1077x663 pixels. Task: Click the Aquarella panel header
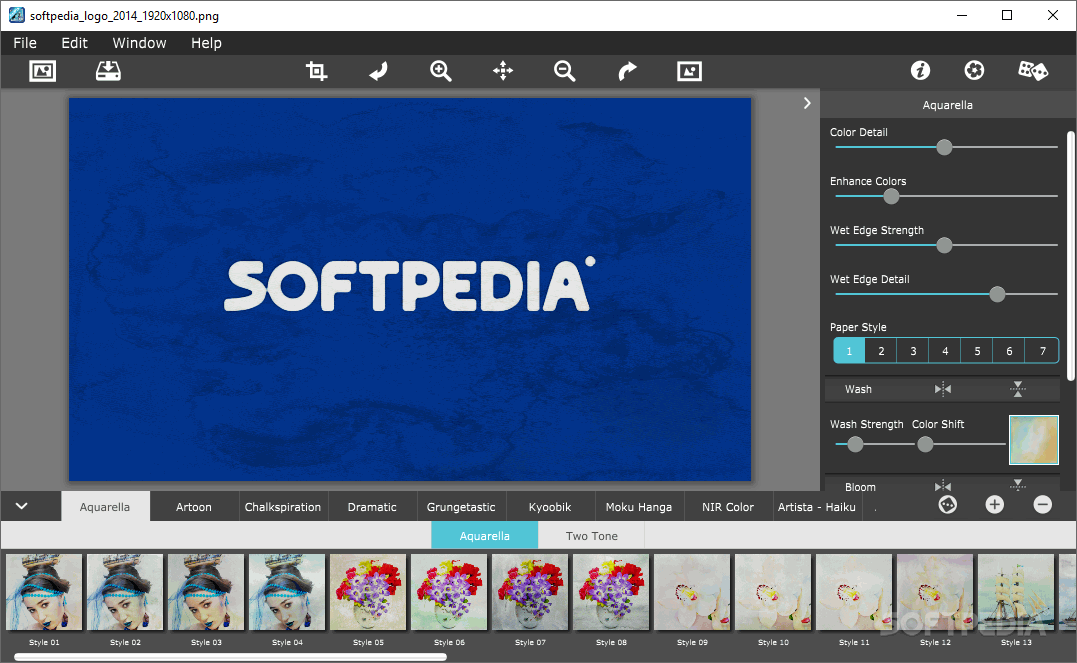click(947, 105)
